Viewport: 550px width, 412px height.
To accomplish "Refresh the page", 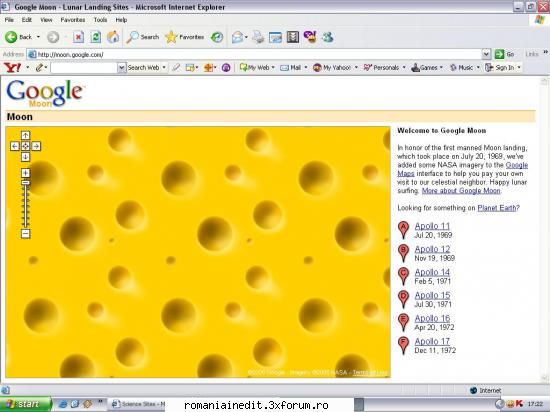I will 95,37.
